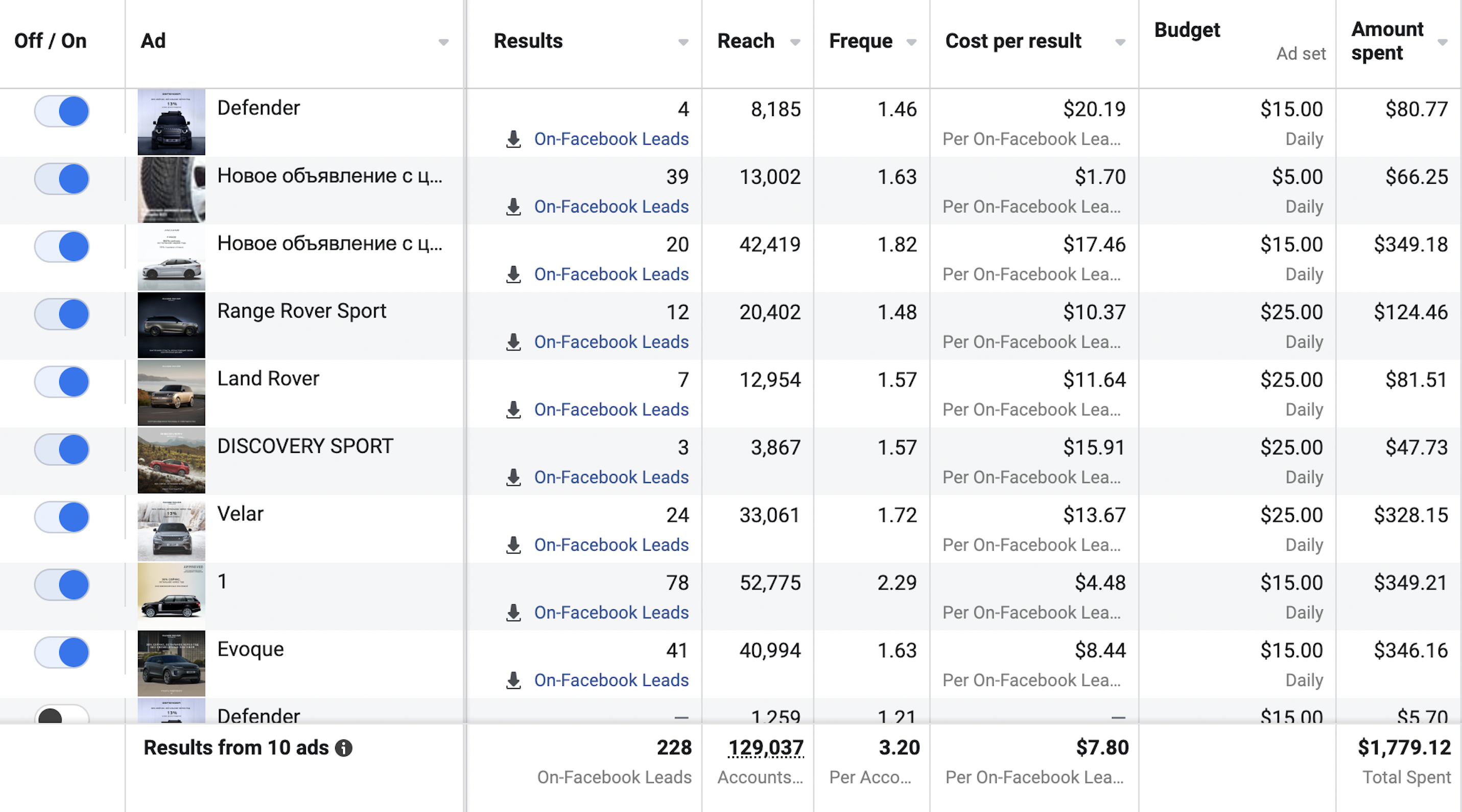
Task: Click the info icon beside Results from 10 ads
Action: click(343, 748)
